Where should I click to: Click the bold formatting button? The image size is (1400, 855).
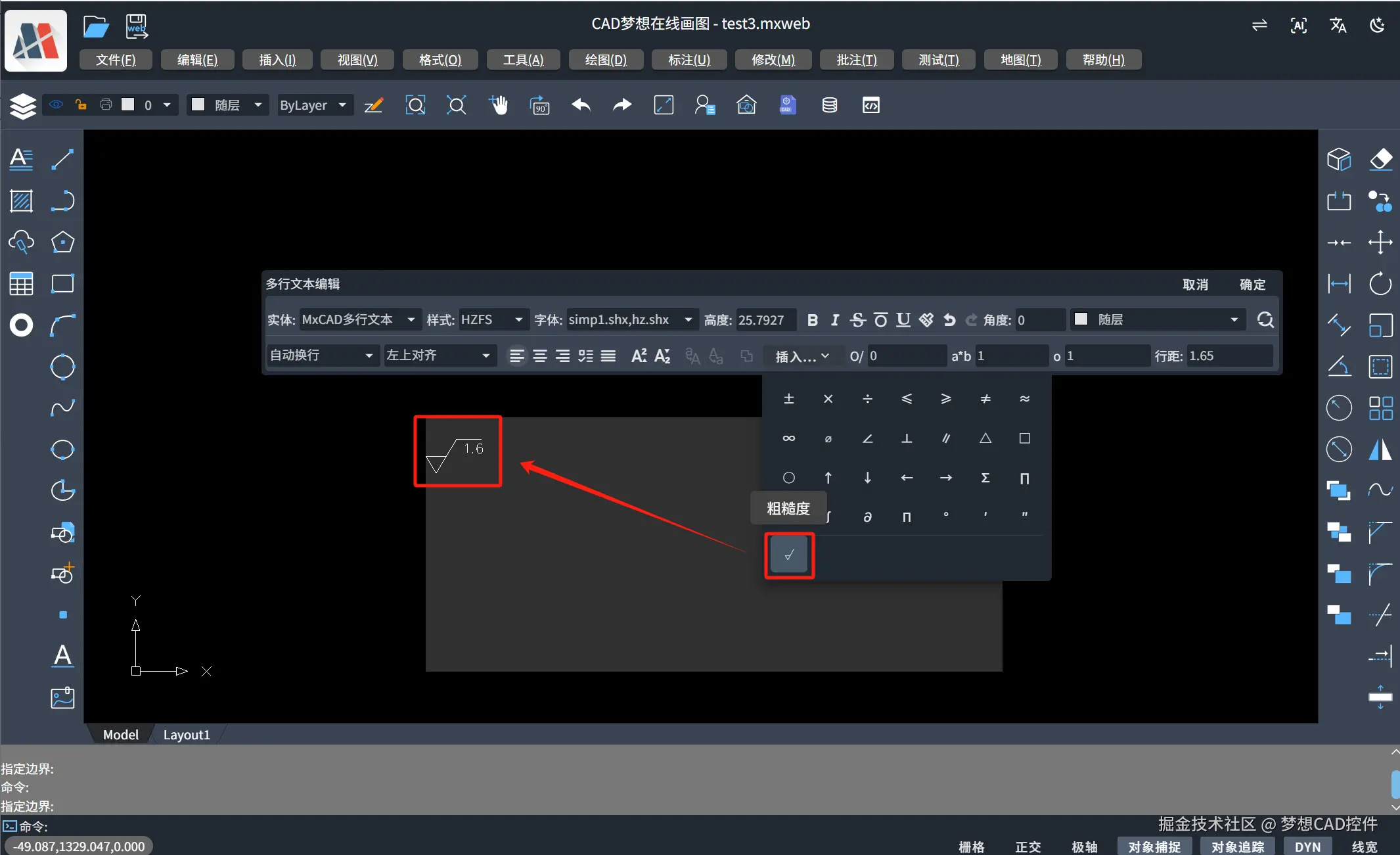click(813, 320)
